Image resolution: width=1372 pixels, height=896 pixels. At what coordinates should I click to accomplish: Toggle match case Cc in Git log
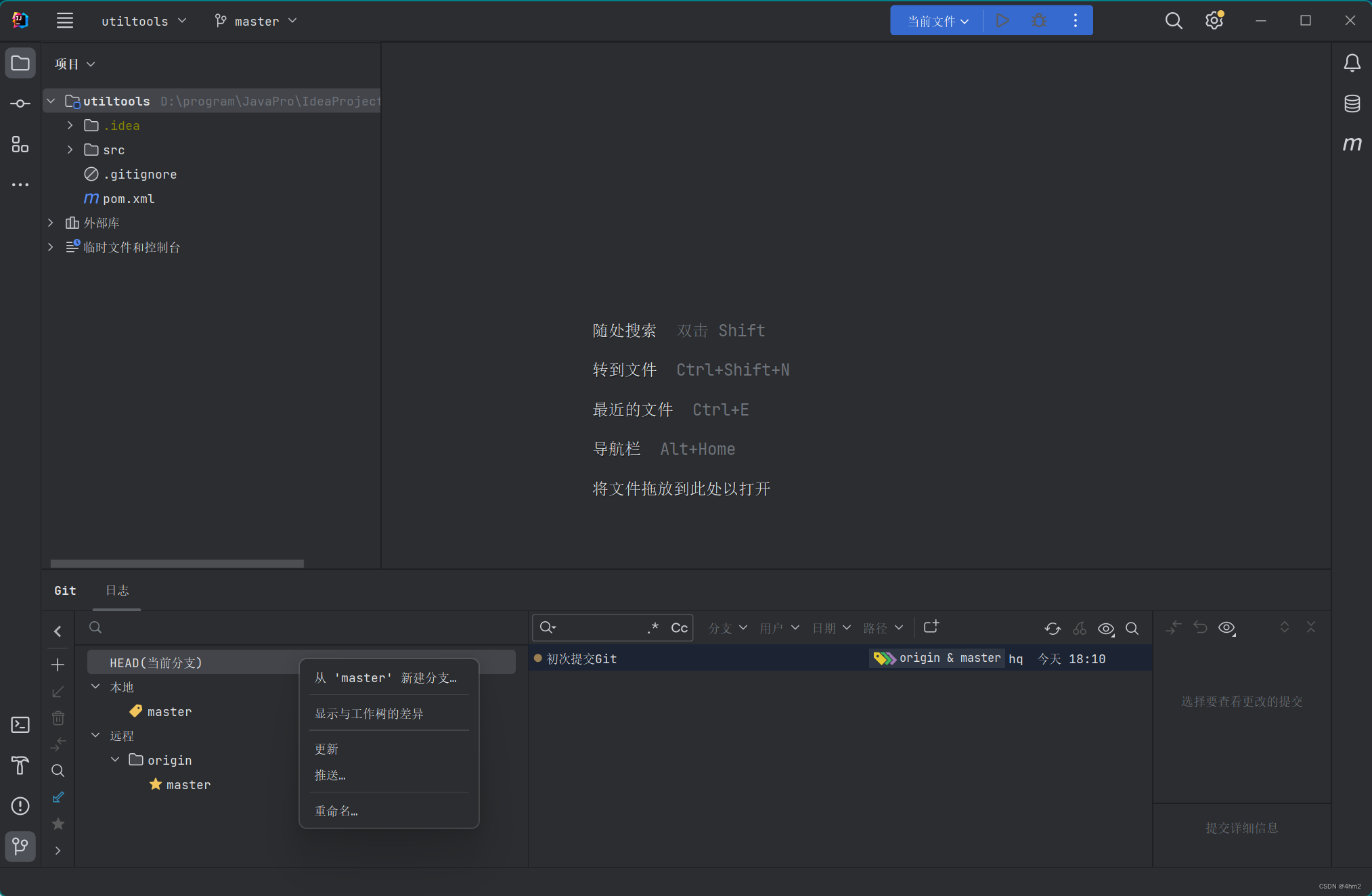pos(679,628)
